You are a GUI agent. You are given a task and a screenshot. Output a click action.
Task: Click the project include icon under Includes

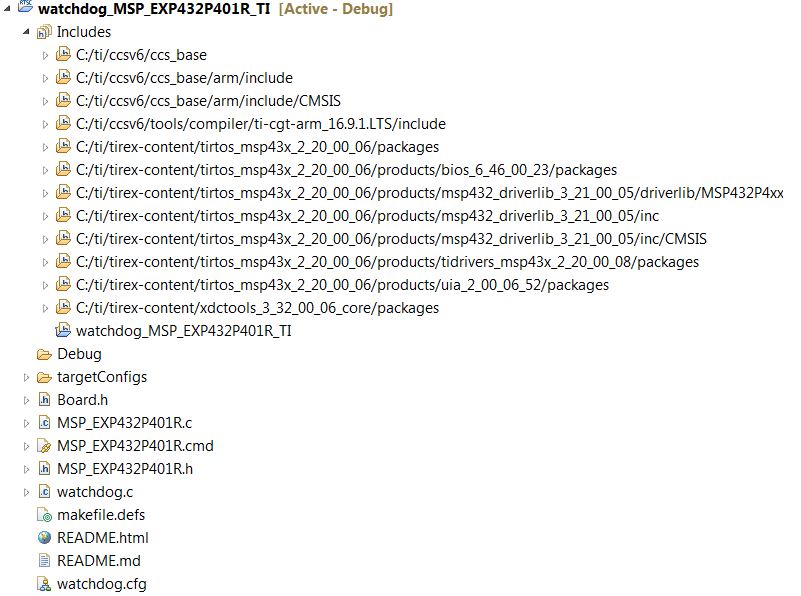tap(63, 330)
